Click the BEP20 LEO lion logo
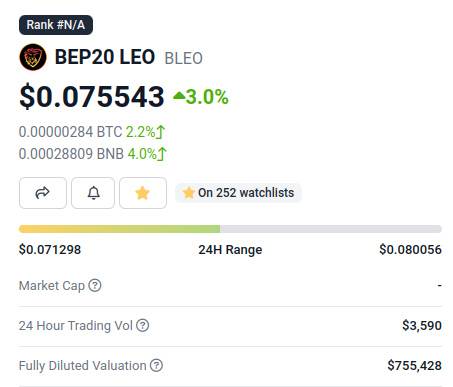 33,57
